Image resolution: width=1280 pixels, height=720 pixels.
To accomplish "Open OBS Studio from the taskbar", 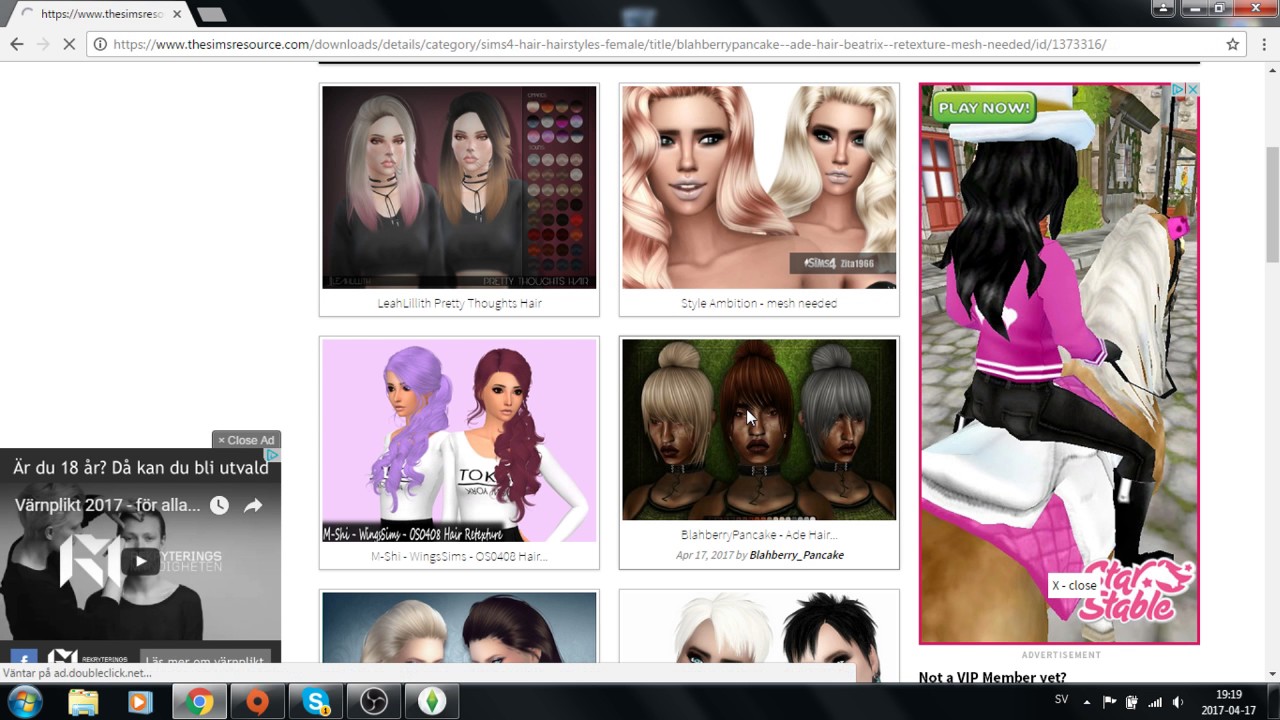I will (x=374, y=702).
